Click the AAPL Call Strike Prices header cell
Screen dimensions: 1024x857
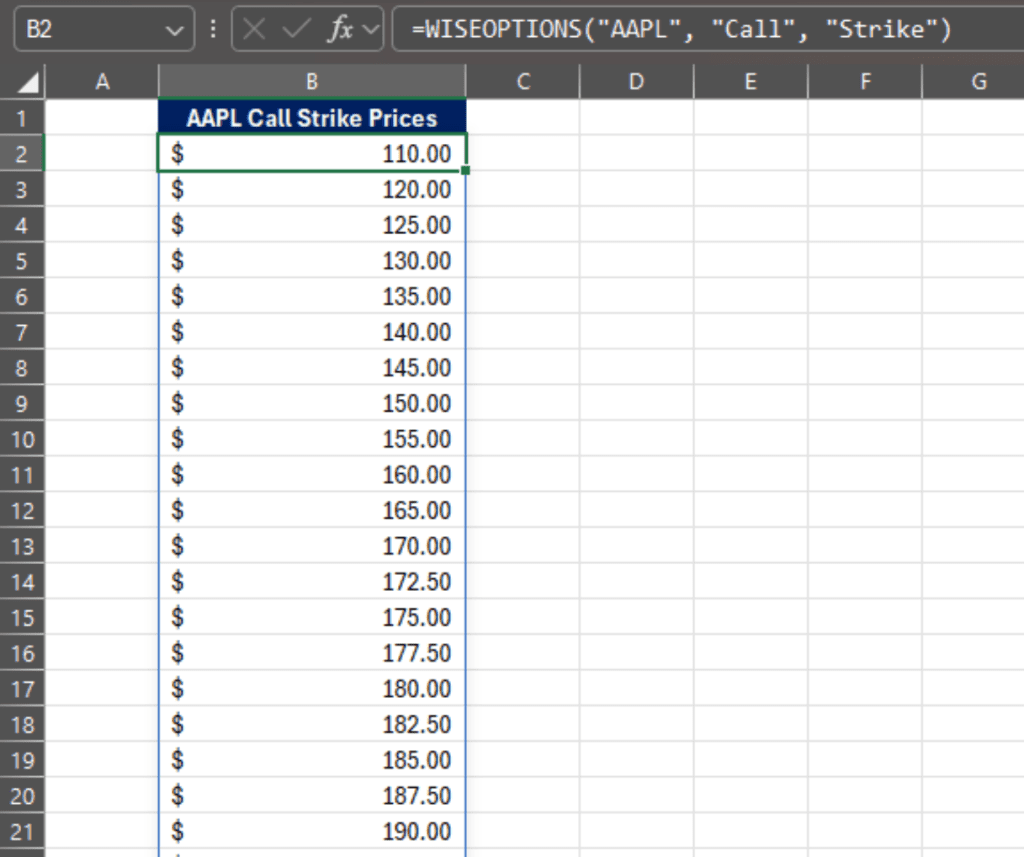(x=312, y=118)
